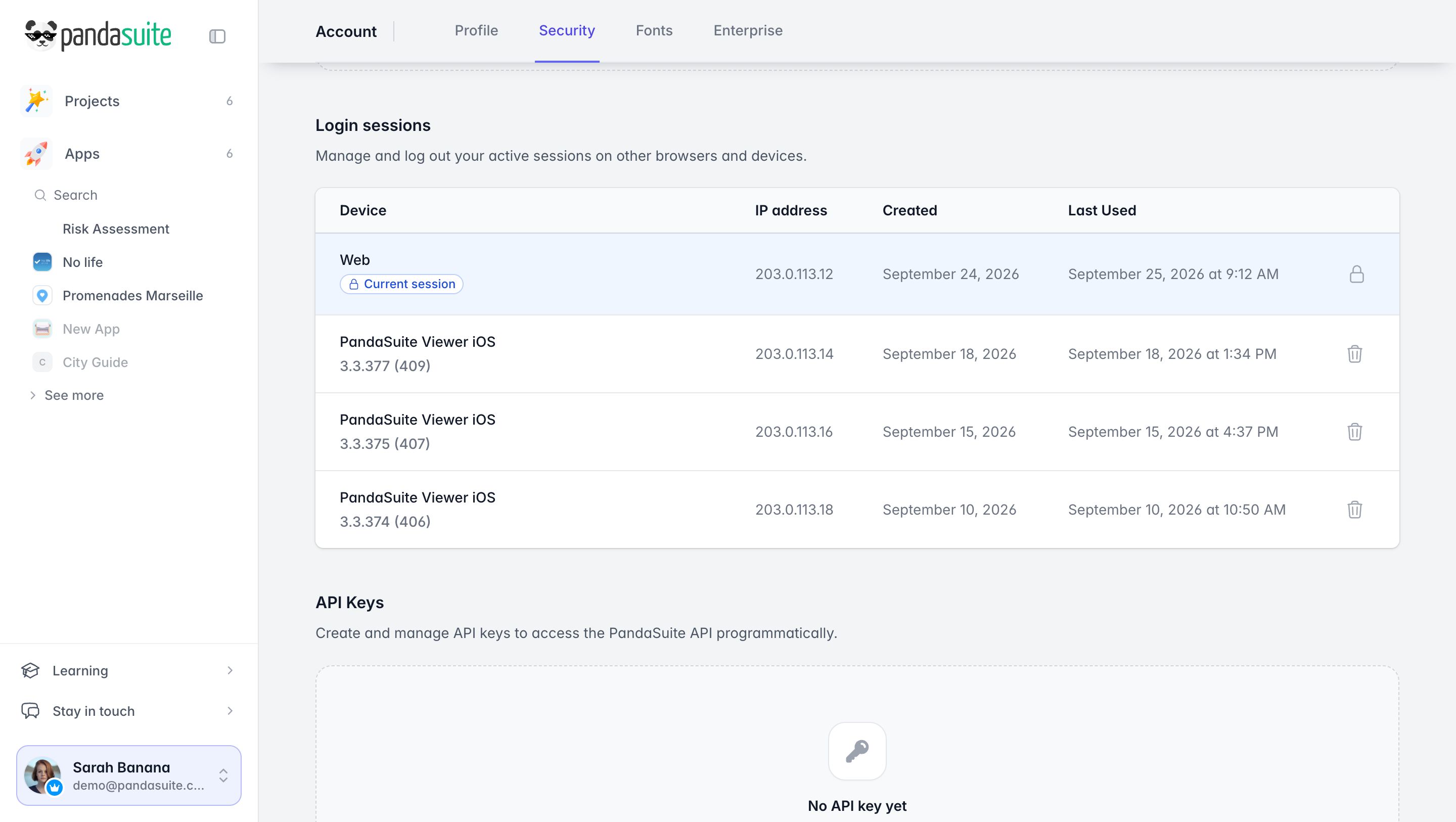1456x822 pixels.
Task: Expand the Learning submenu chevron
Action: pos(230,670)
